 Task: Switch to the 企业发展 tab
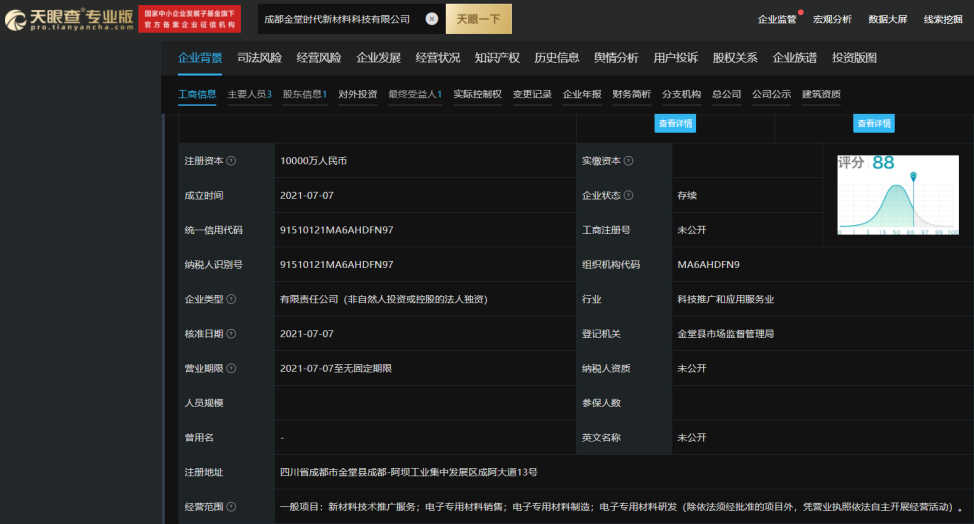point(378,58)
